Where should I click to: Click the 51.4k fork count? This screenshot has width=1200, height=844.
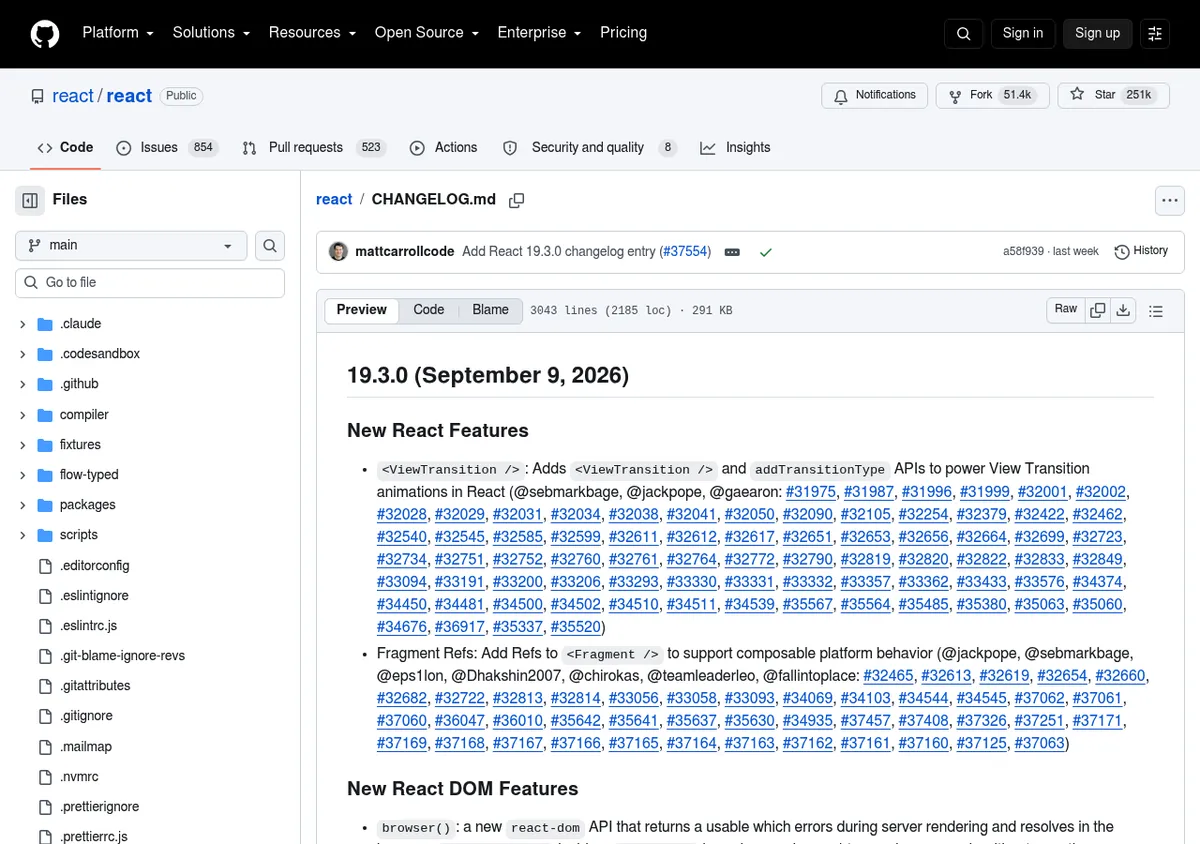click(1017, 95)
